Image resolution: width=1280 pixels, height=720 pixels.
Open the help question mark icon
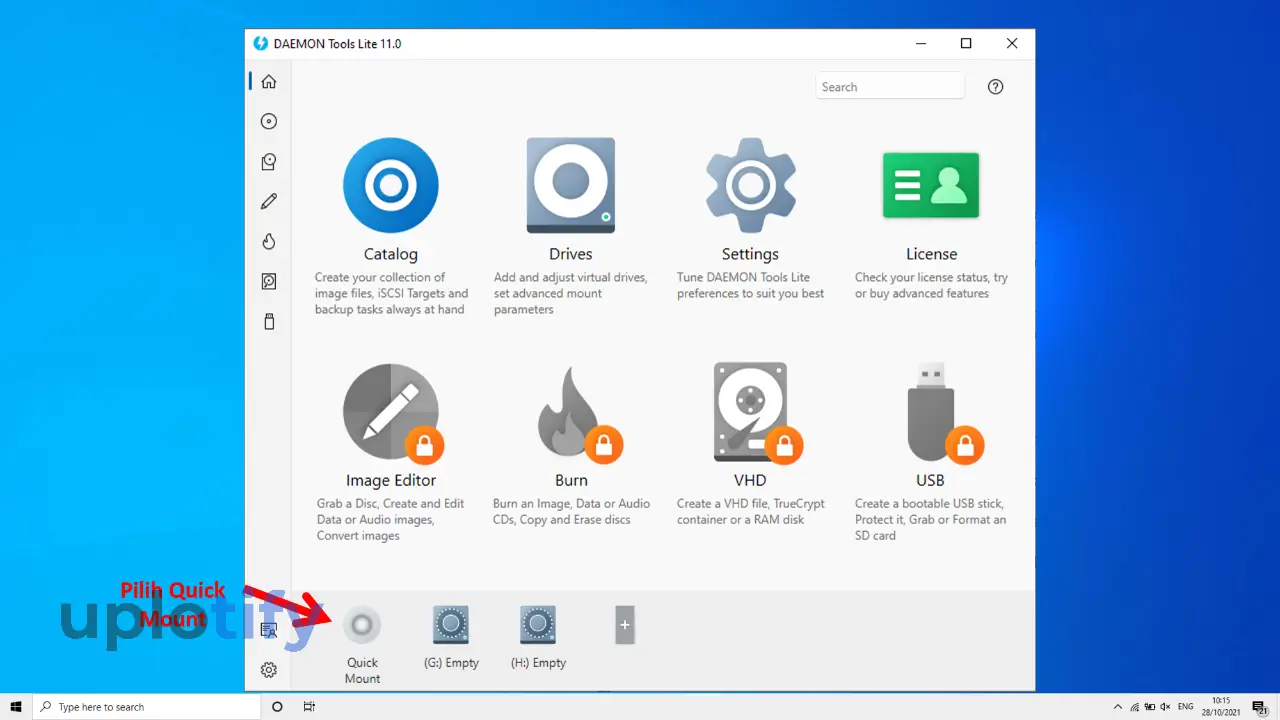click(x=995, y=87)
